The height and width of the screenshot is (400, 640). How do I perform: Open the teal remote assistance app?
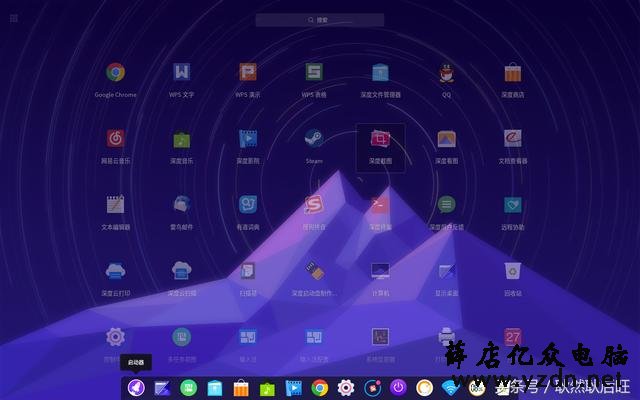click(x=513, y=205)
